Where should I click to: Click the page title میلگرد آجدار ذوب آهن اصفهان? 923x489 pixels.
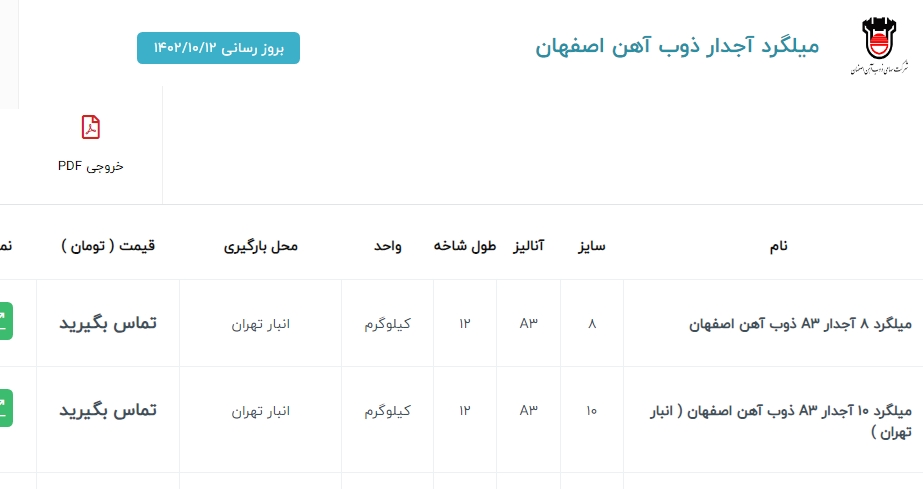pyautogui.click(x=677, y=46)
